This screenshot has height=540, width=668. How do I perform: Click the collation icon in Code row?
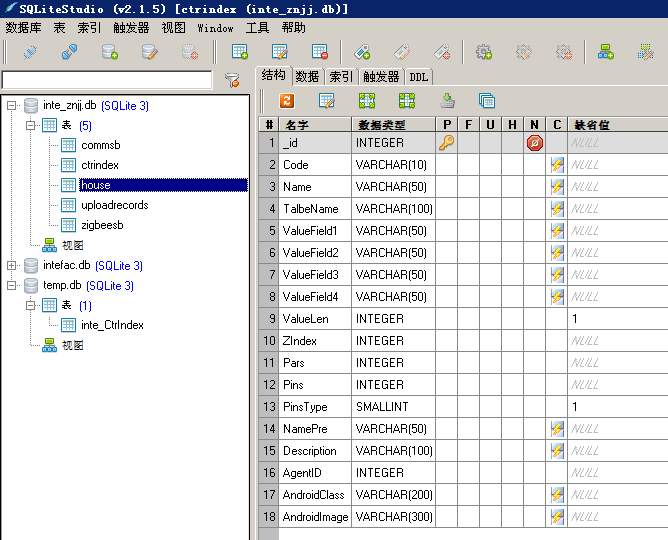tap(557, 165)
